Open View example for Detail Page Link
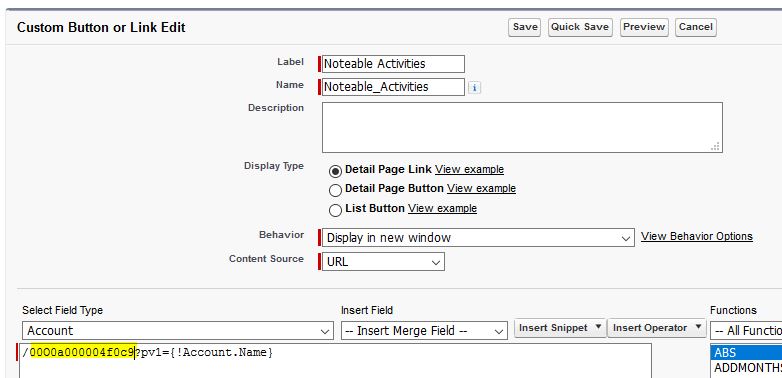 [x=469, y=170]
